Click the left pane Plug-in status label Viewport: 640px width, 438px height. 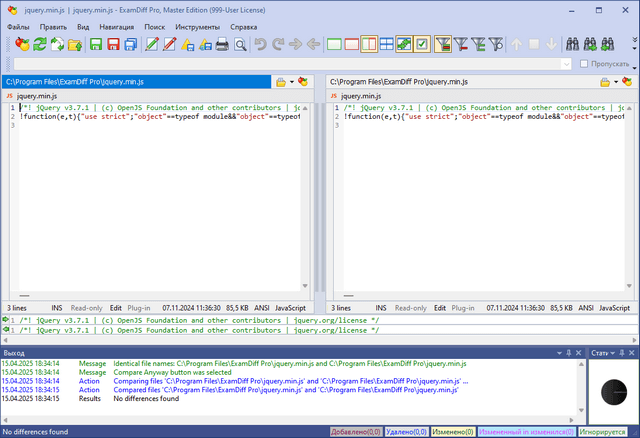[x=139, y=308]
